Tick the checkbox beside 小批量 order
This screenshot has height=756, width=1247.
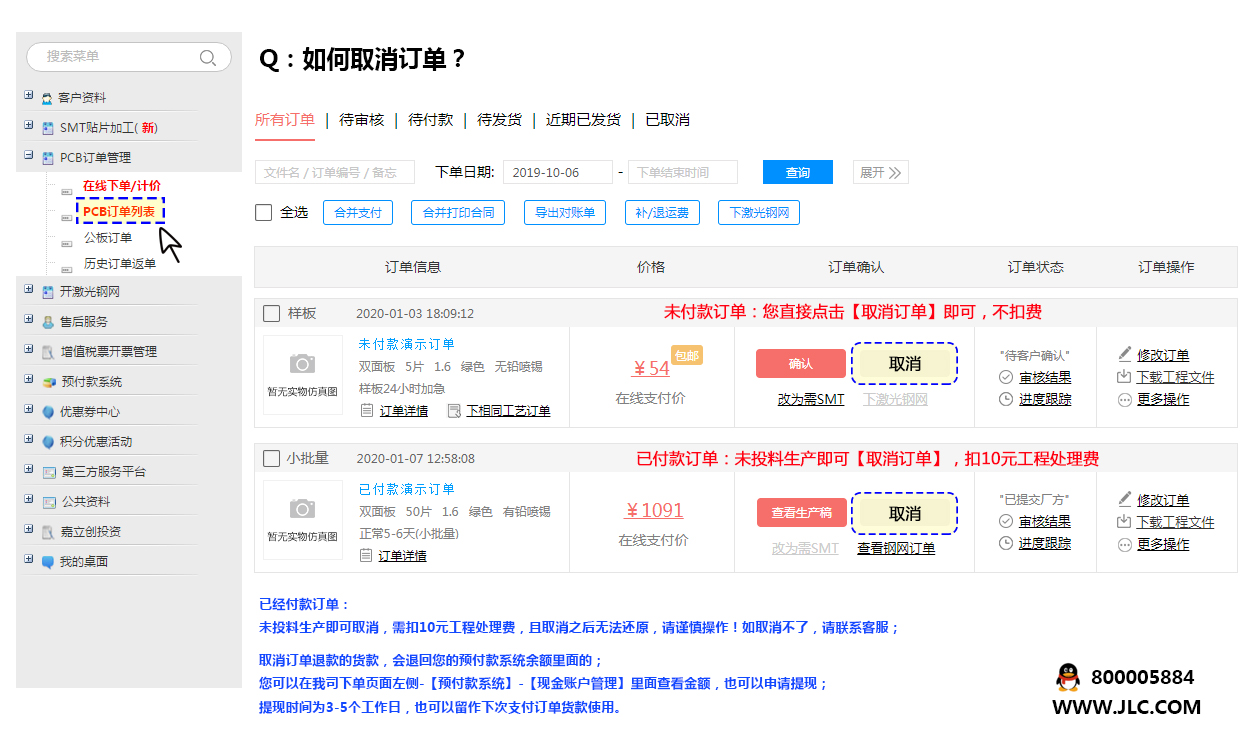click(271, 458)
